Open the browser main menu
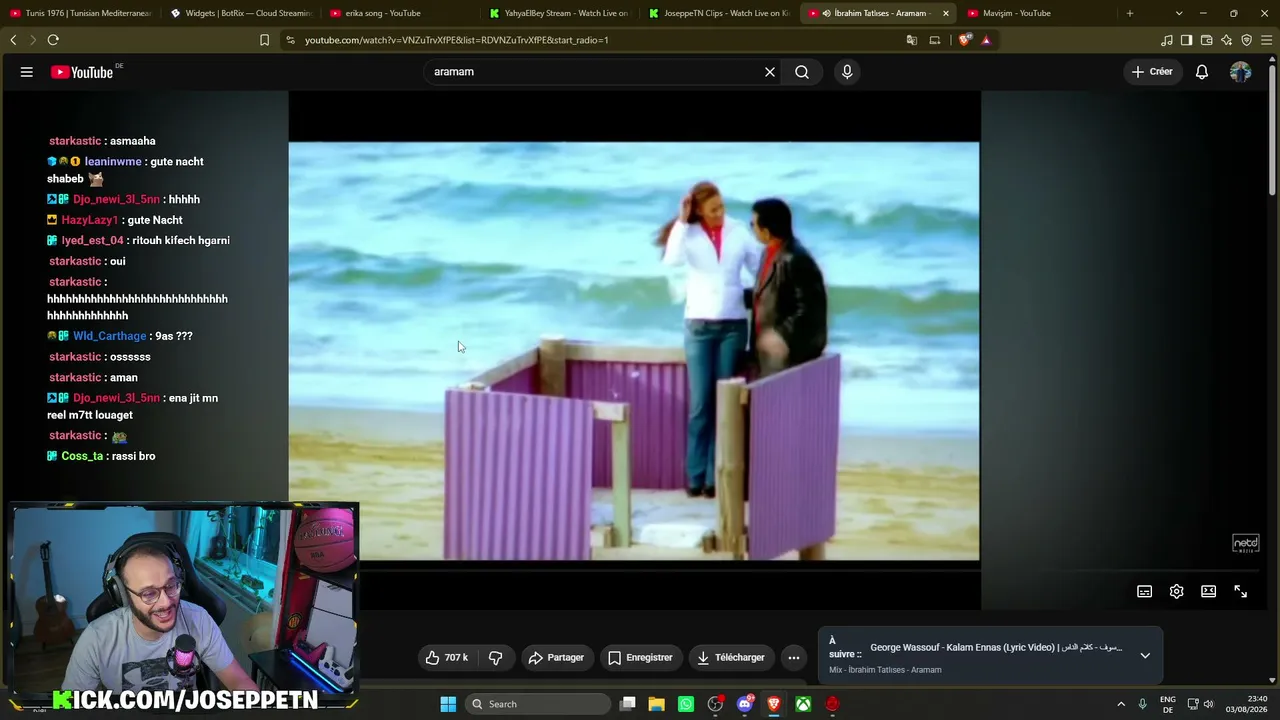Viewport: 1280px width, 720px height. (x=1267, y=40)
